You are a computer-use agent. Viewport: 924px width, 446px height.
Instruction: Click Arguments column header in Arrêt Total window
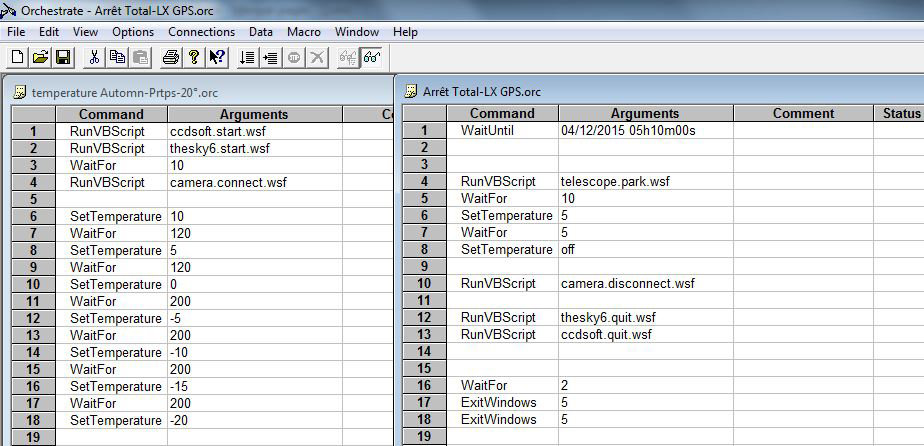pos(645,113)
